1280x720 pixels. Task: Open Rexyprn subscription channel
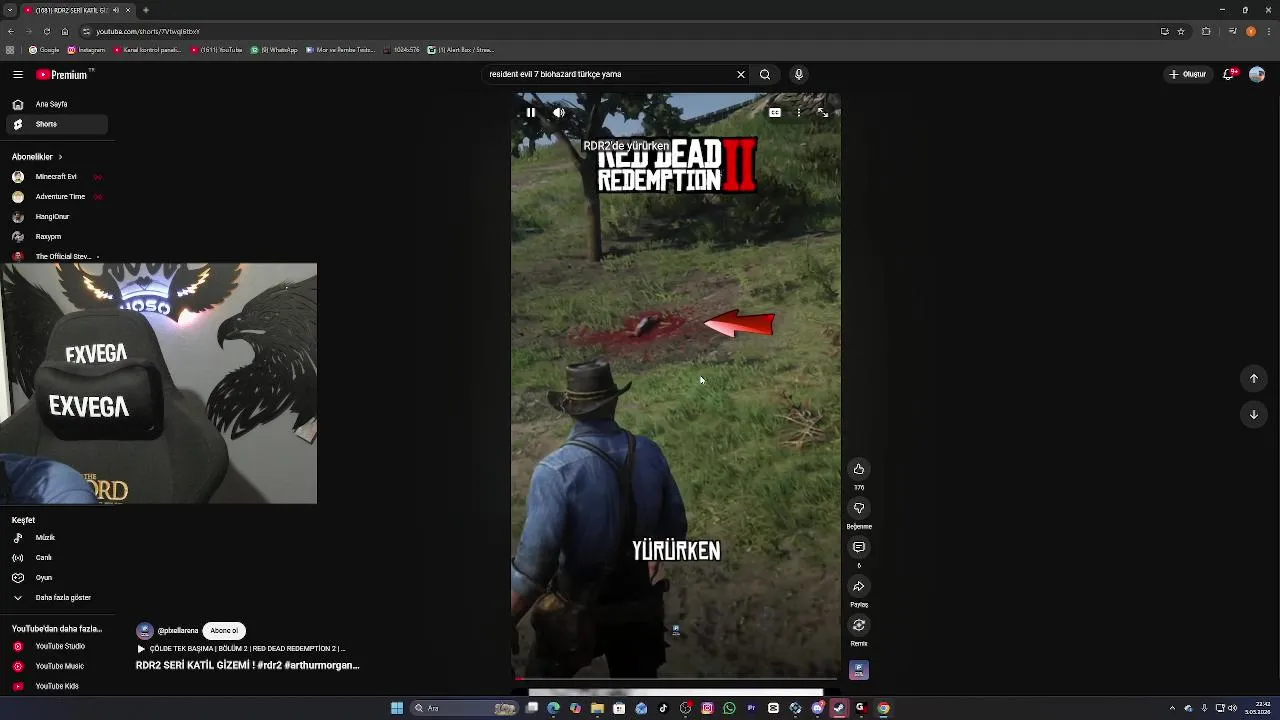[x=55, y=237]
